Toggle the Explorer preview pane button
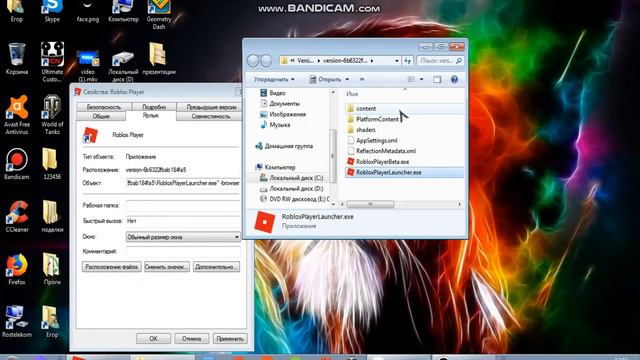Image resolution: width=640 pixels, height=360 pixels. point(437,80)
